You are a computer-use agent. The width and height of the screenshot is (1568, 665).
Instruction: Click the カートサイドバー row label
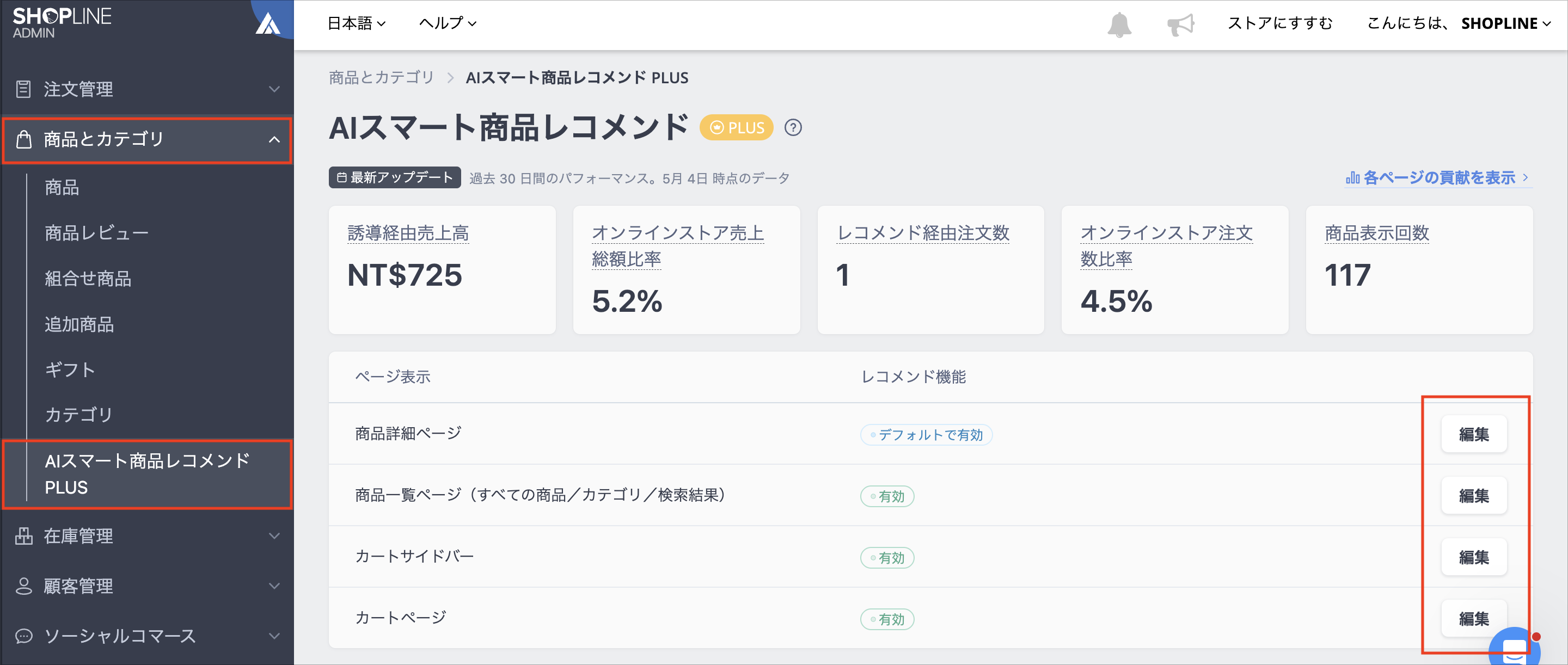tap(414, 557)
